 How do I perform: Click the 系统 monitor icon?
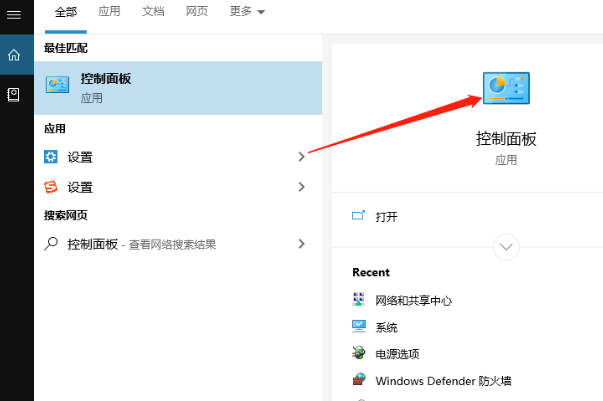359,326
